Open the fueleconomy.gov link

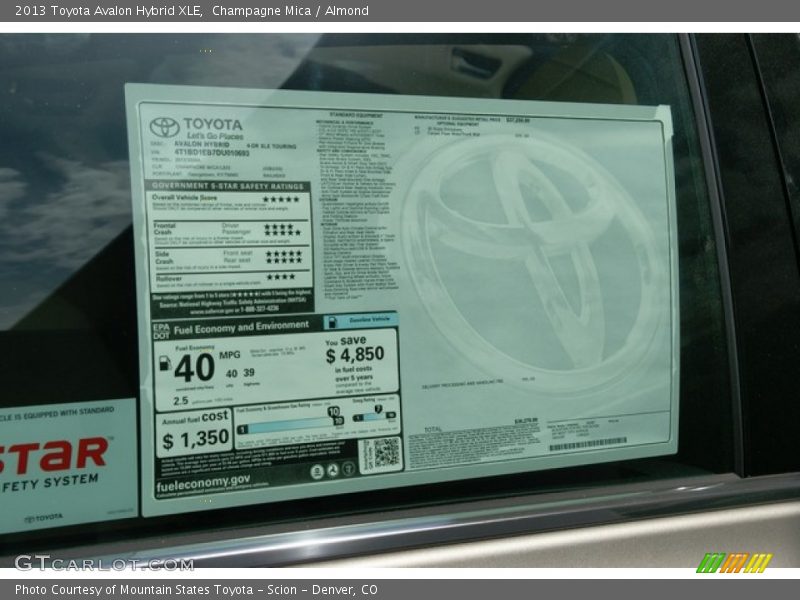click(x=203, y=482)
